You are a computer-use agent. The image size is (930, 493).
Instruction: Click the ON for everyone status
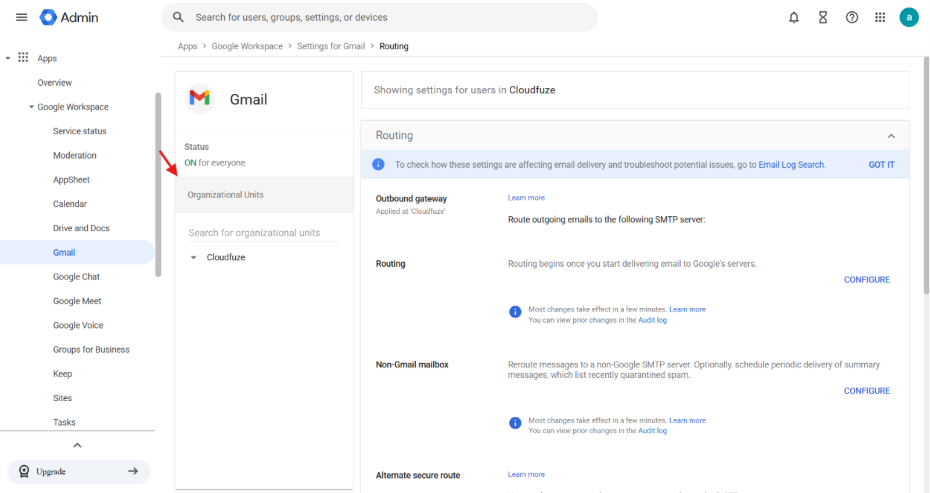pyautogui.click(x=215, y=163)
